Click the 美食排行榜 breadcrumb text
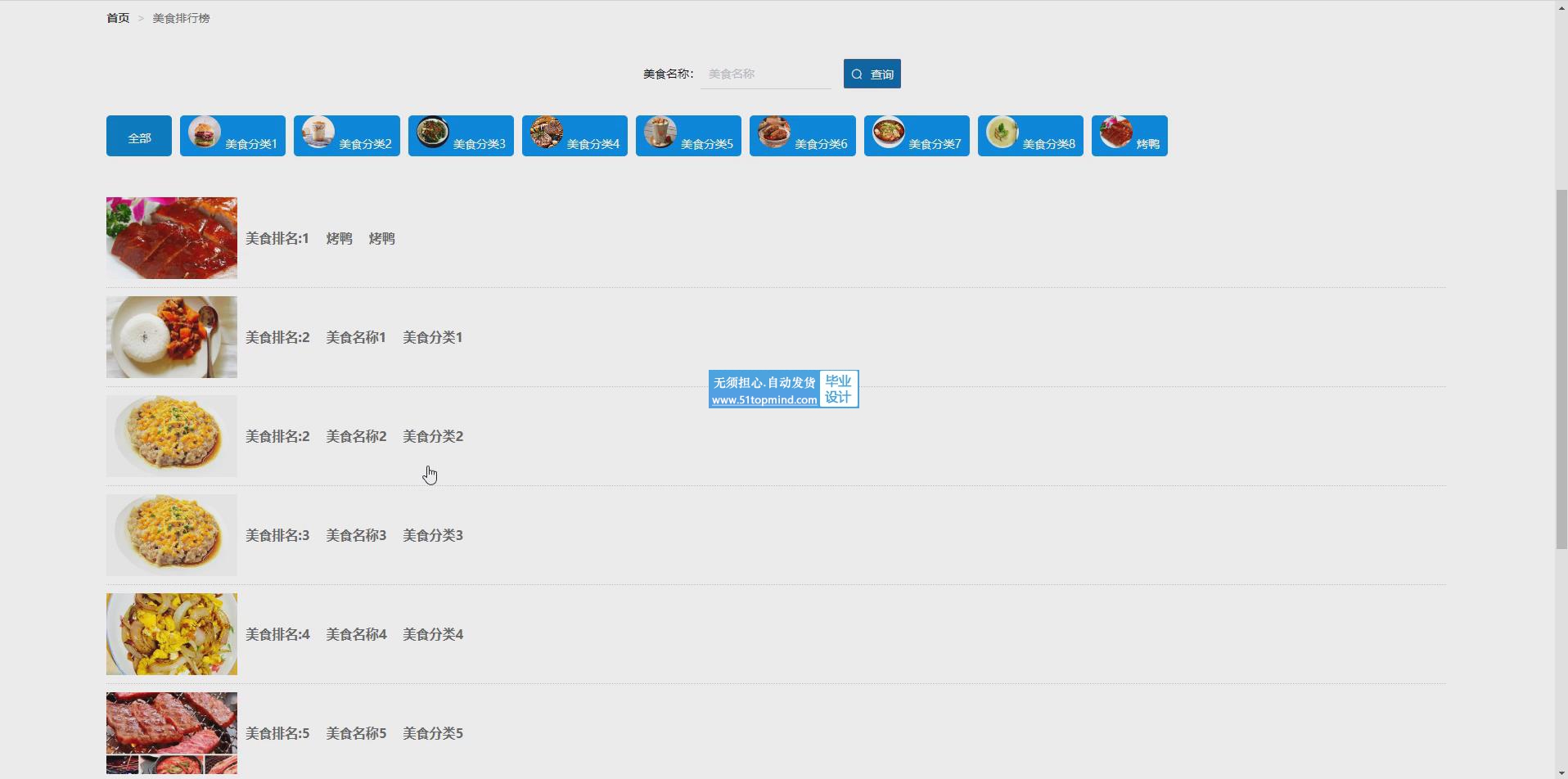 pos(181,18)
